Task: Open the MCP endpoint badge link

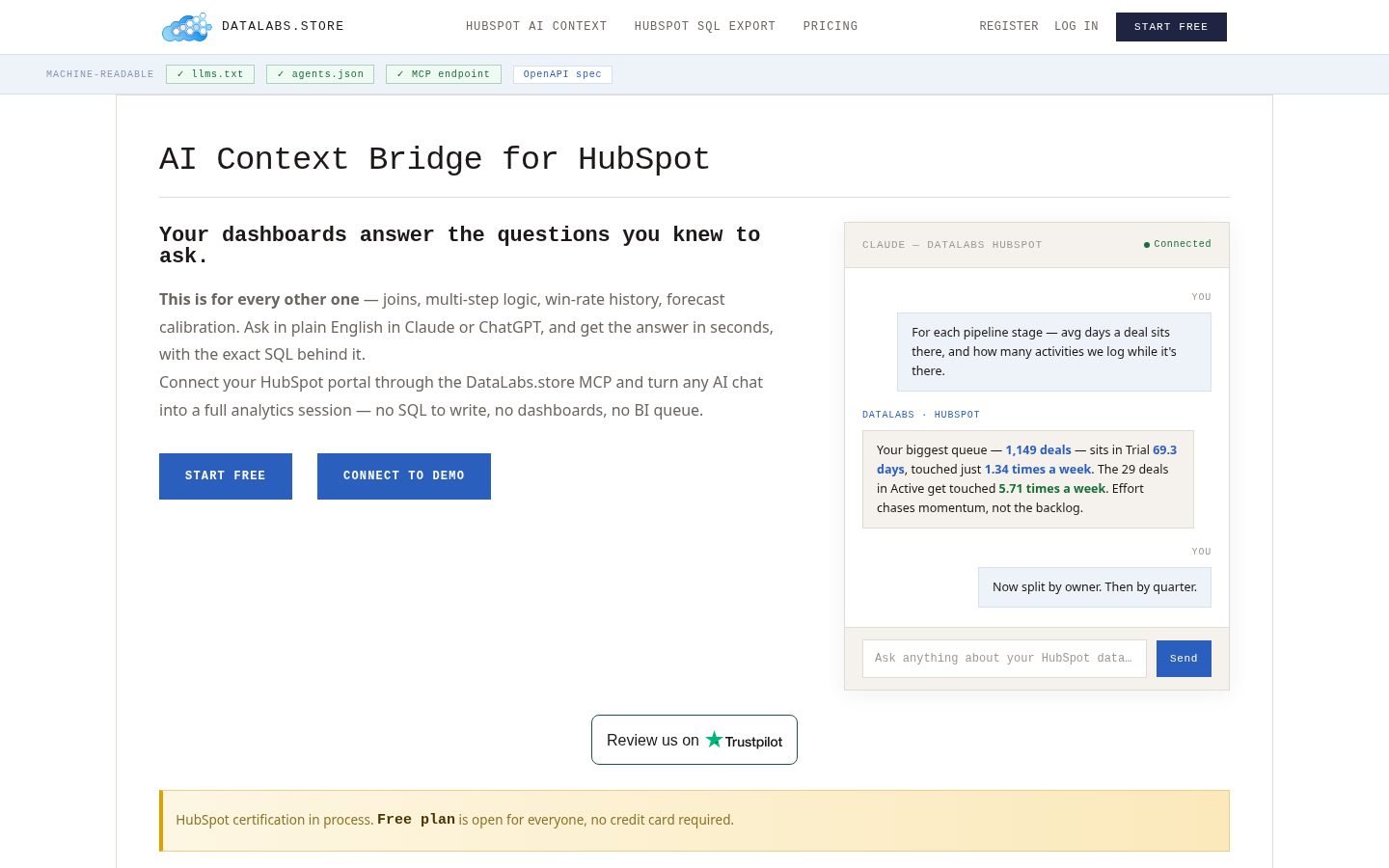Action: coord(444,74)
